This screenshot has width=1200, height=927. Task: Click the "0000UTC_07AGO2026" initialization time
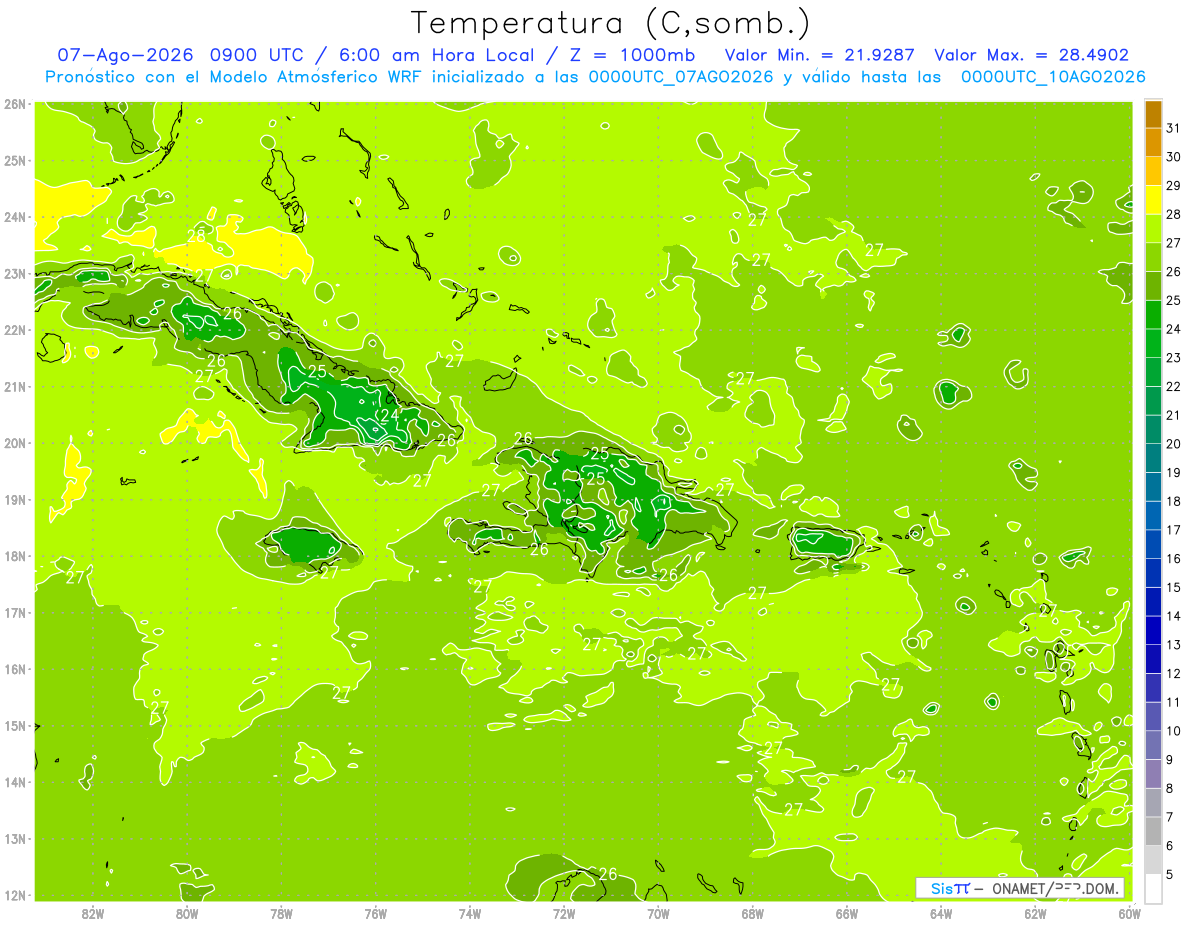(681, 77)
